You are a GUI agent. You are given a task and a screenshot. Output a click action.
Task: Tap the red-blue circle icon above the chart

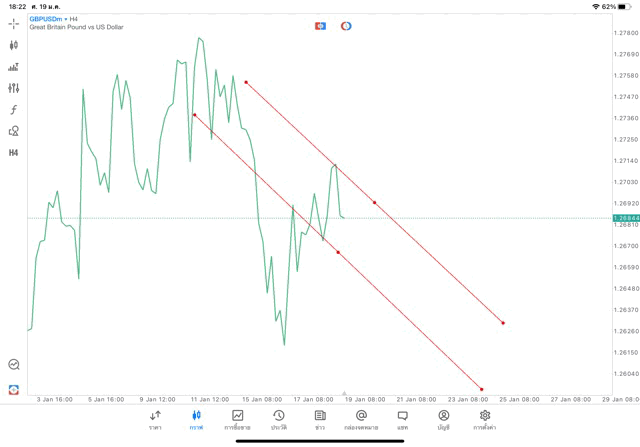346,25
